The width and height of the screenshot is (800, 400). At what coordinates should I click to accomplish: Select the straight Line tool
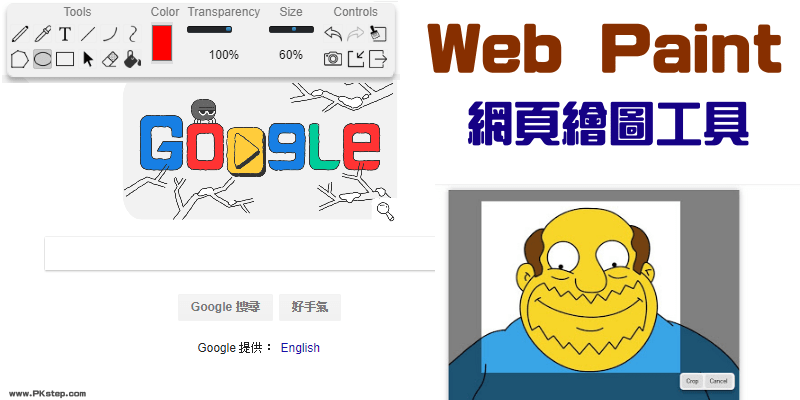click(x=88, y=35)
